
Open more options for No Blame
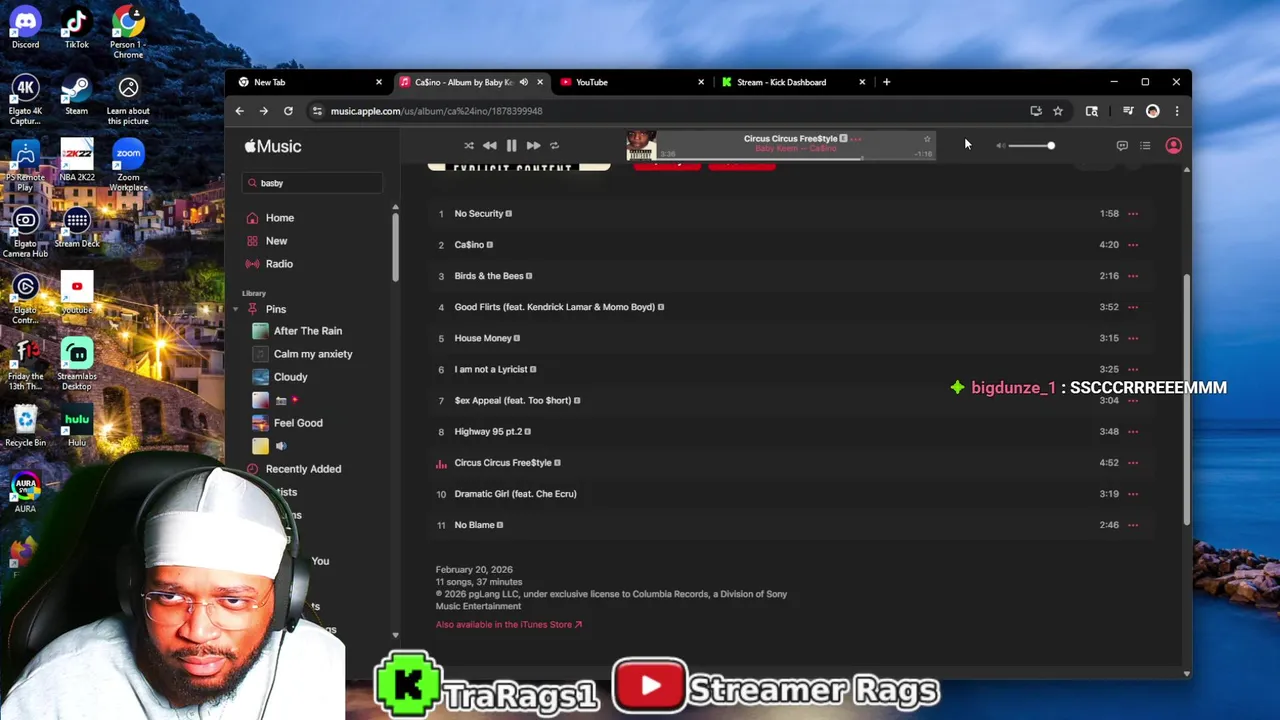point(1133,525)
